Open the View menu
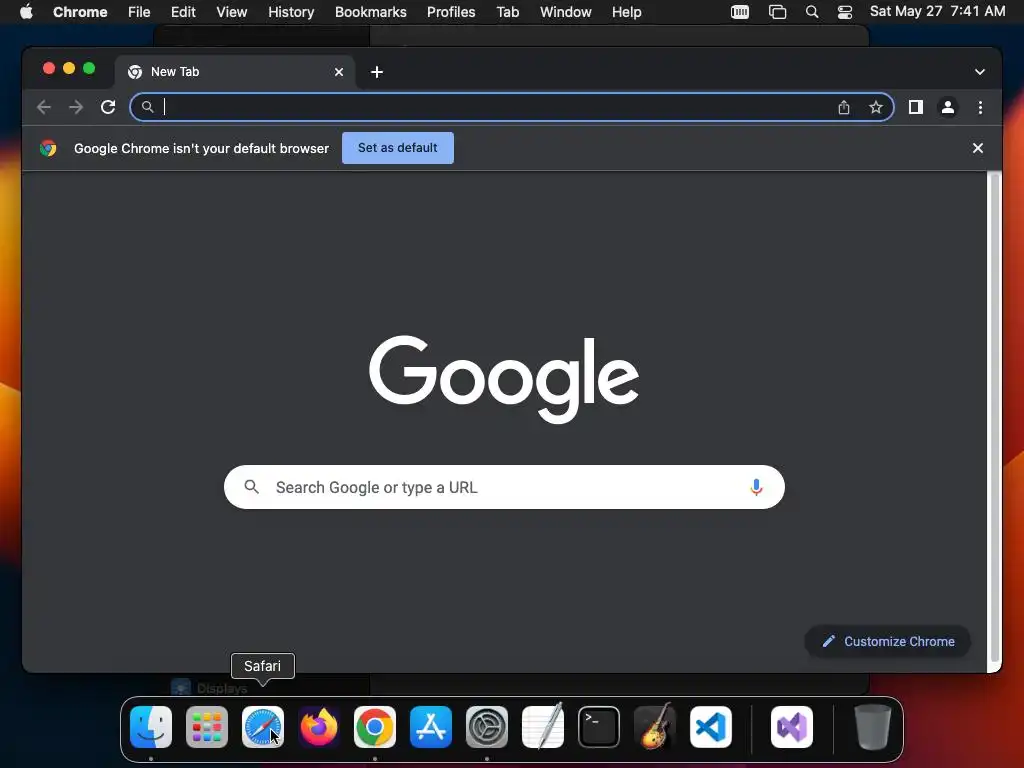Image resolution: width=1024 pixels, height=768 pixels. pos(232,12)
